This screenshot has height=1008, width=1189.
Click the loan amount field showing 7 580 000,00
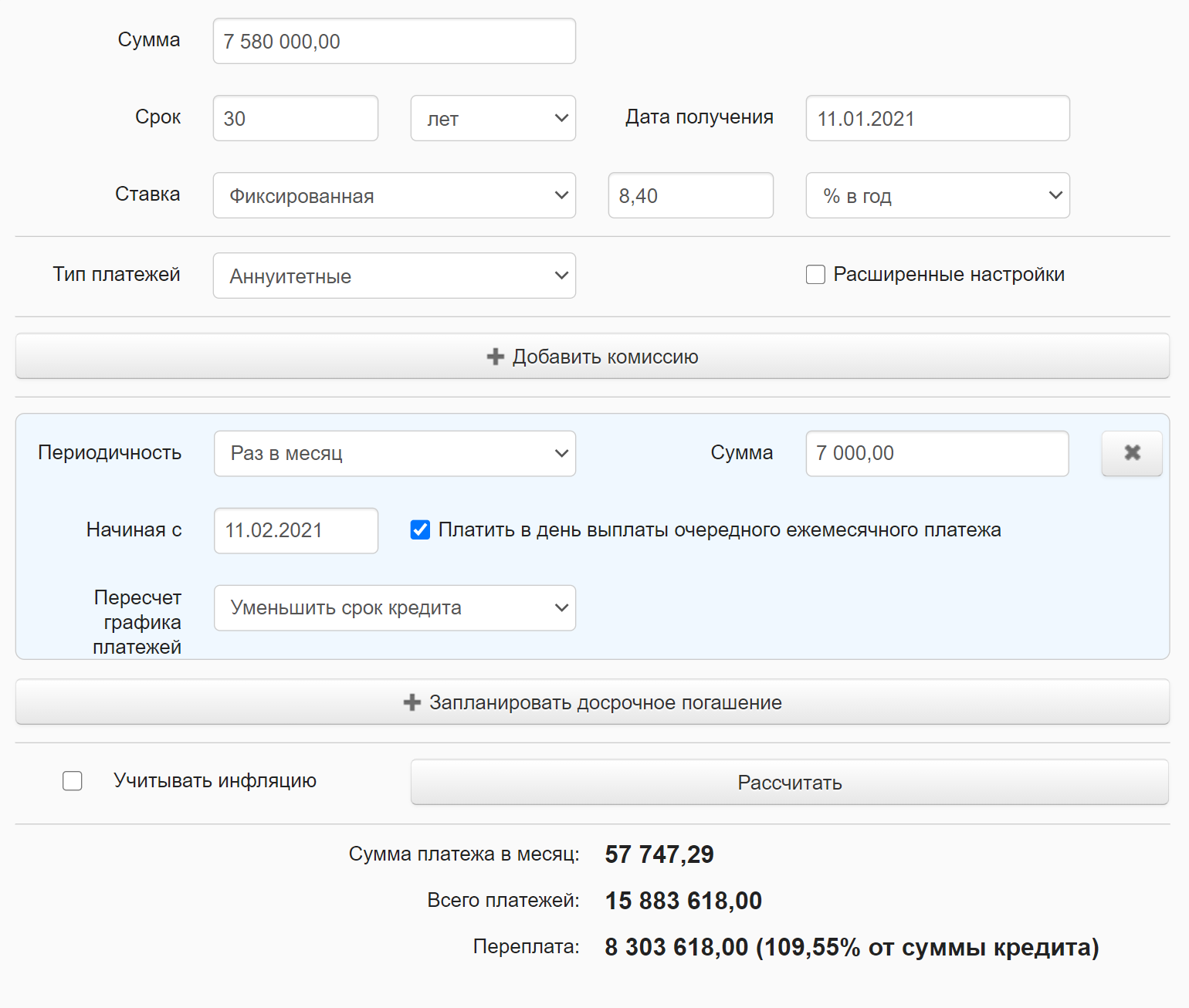(395, 41)
